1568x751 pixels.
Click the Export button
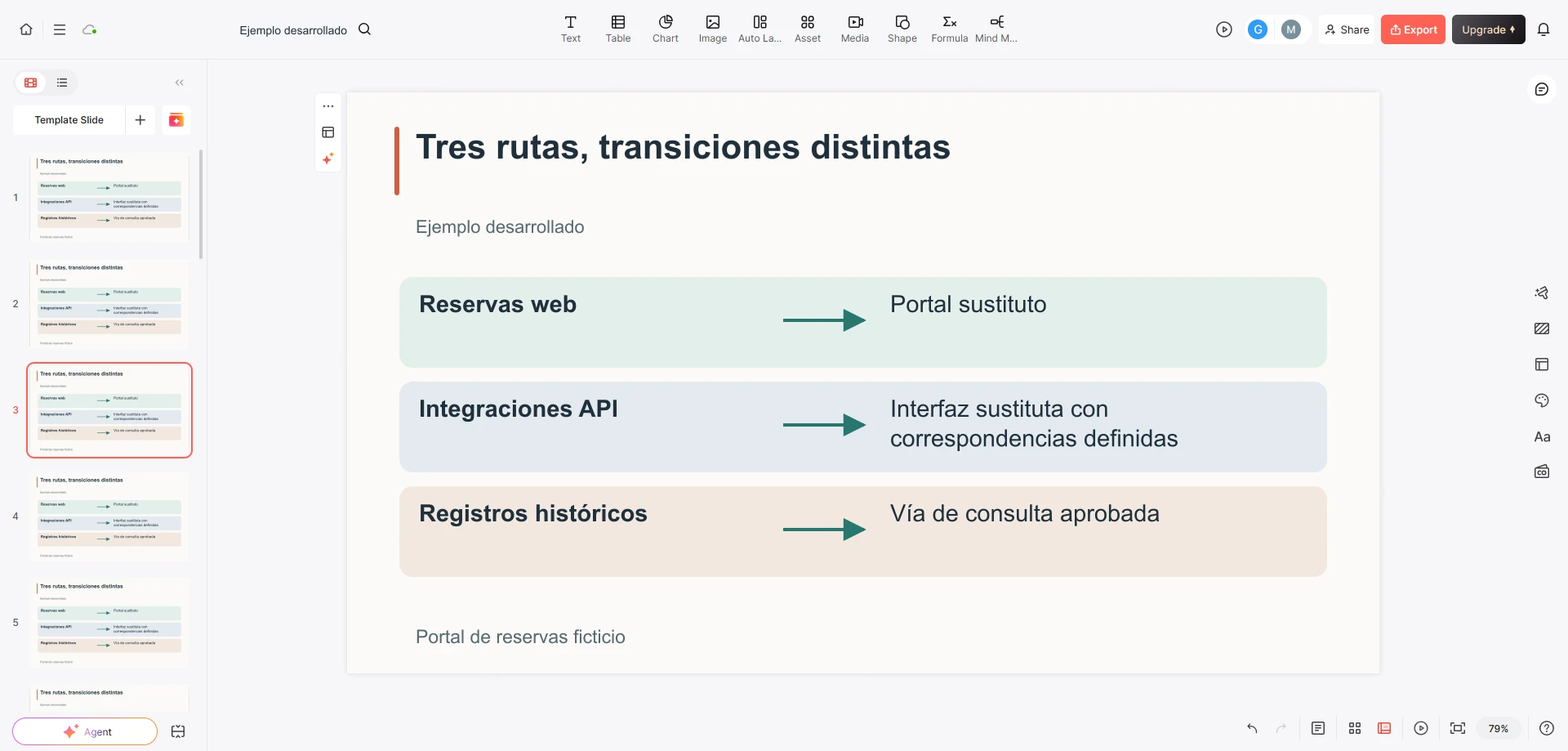coord(1413,29)
